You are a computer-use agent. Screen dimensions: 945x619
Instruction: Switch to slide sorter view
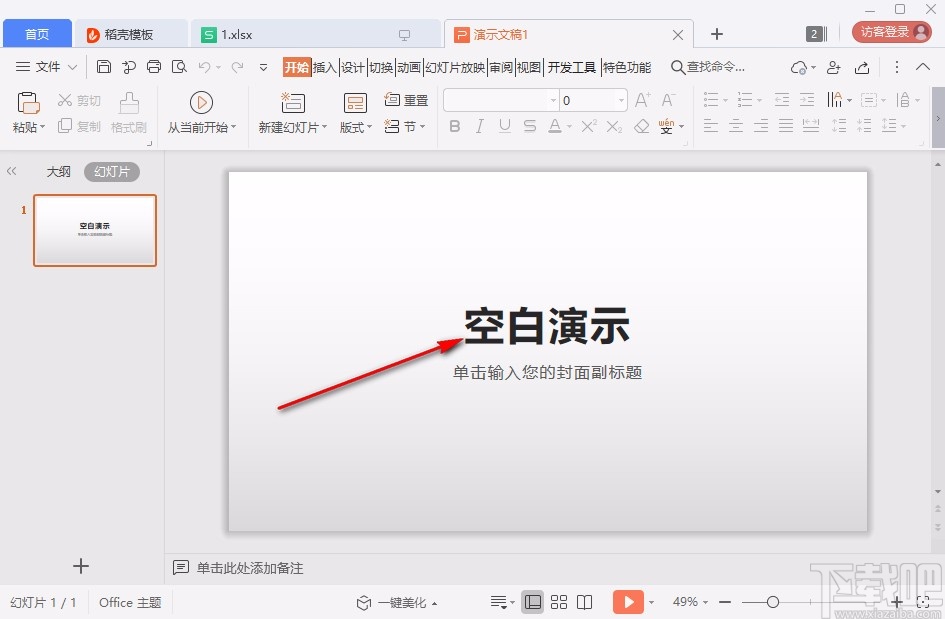[x=559, y=602]
